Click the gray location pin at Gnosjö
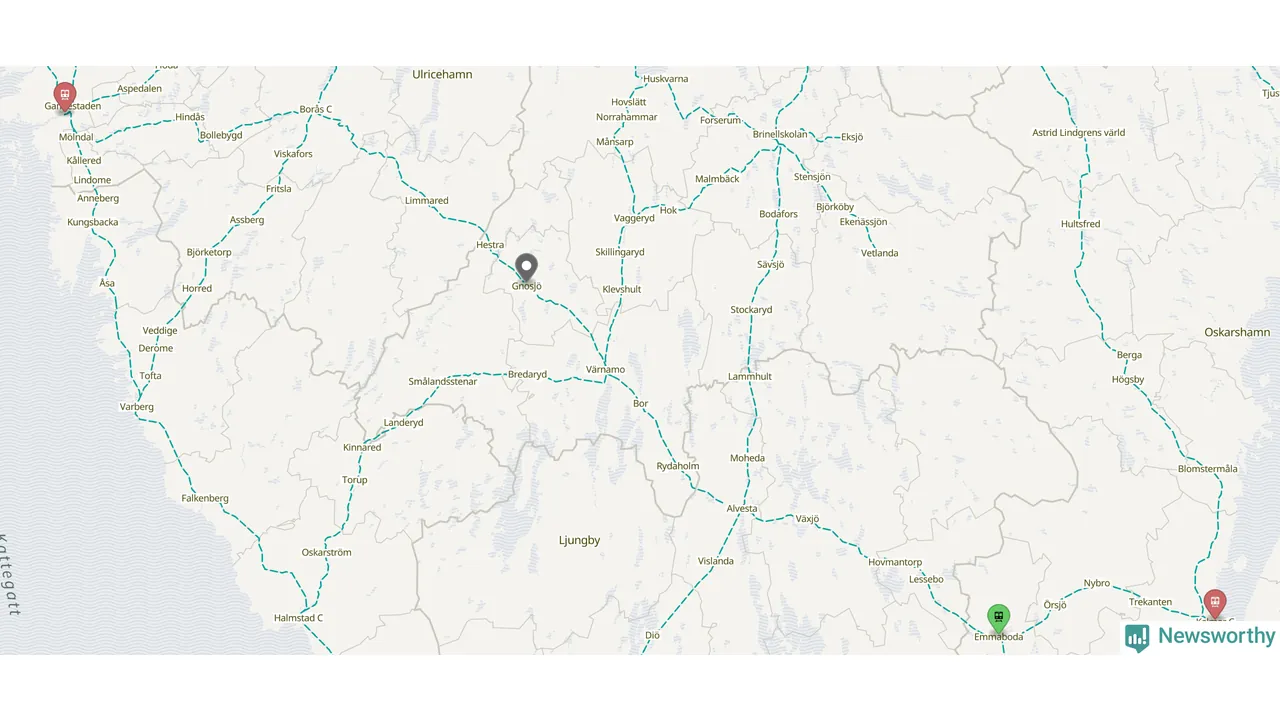 pyautogui.click(x=526, y=268)
